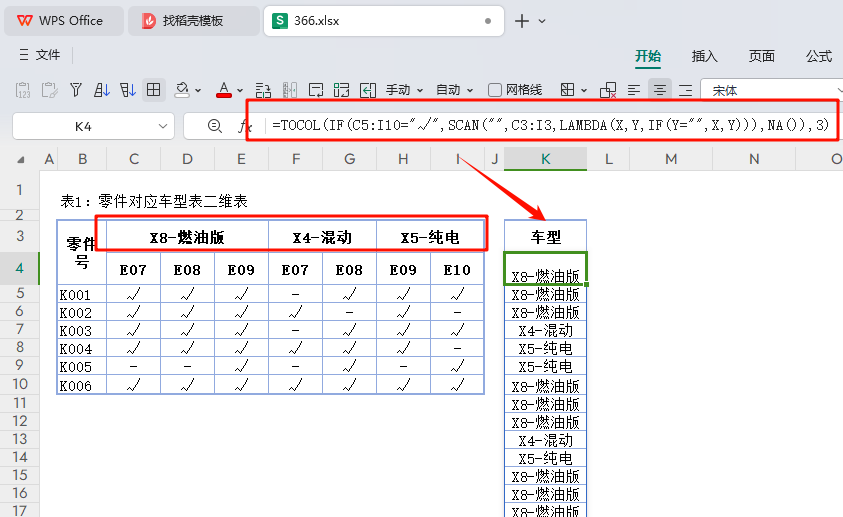Click the active cell K4 X8-燃油版
Viewport: 843px width, 517px height.
545,268
